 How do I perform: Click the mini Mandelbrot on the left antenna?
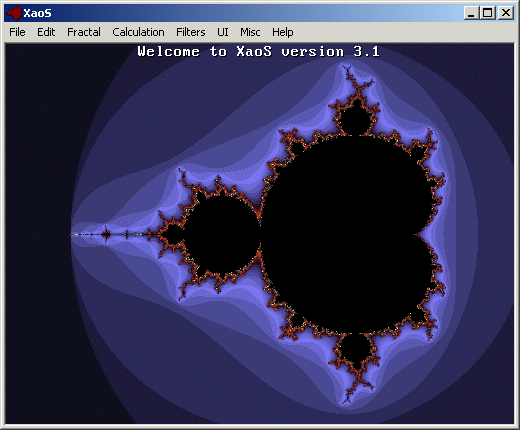106,235
